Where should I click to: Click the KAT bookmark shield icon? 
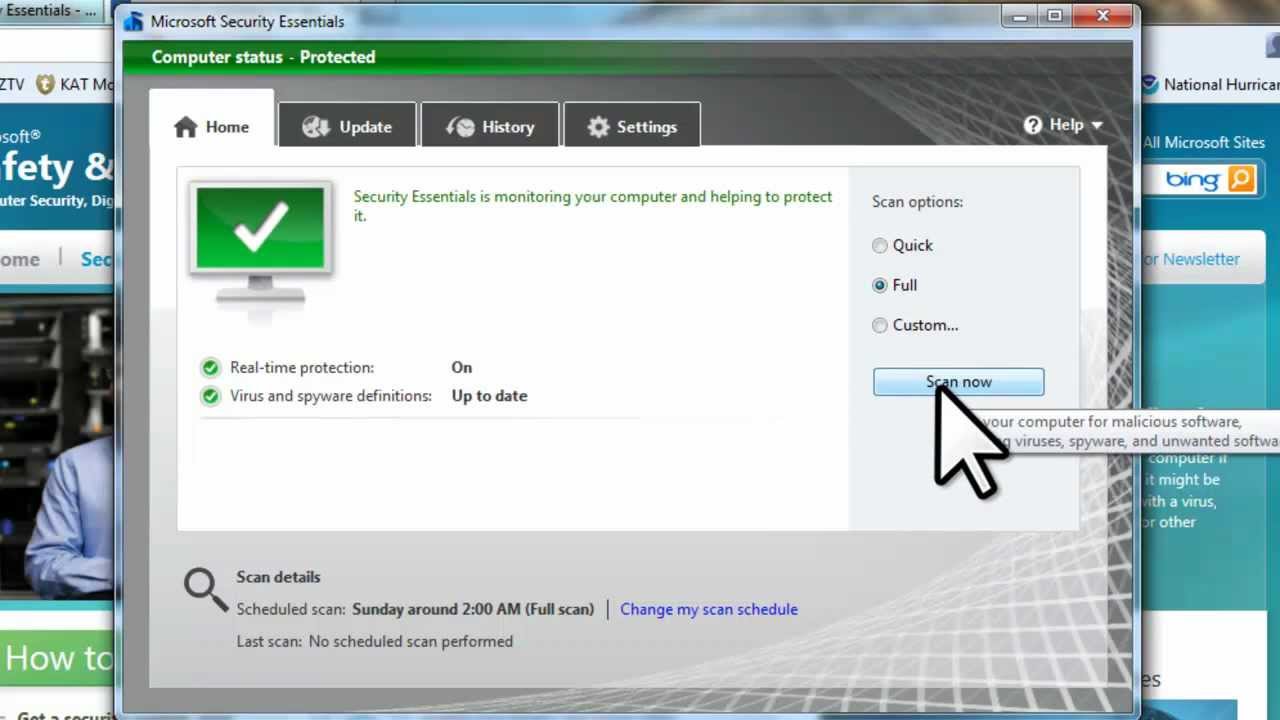click(45, 84)
